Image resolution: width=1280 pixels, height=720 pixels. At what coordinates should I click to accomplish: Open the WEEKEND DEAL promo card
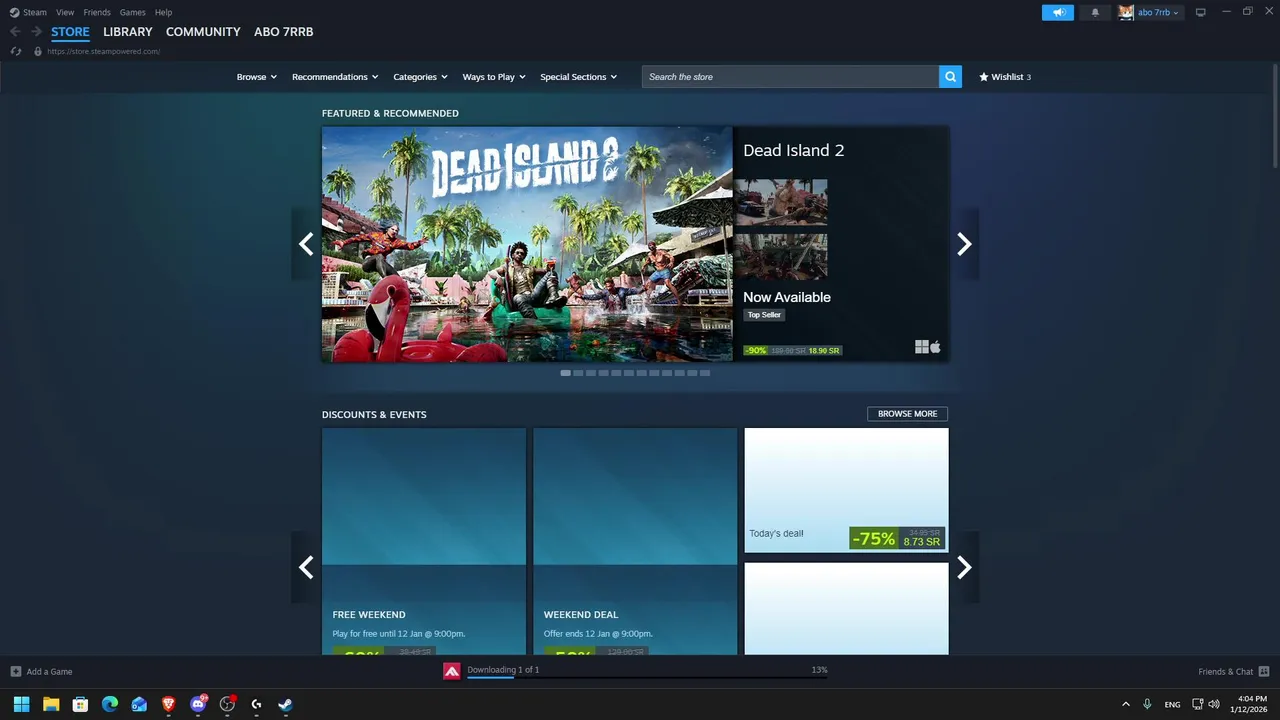pos(635,542)
